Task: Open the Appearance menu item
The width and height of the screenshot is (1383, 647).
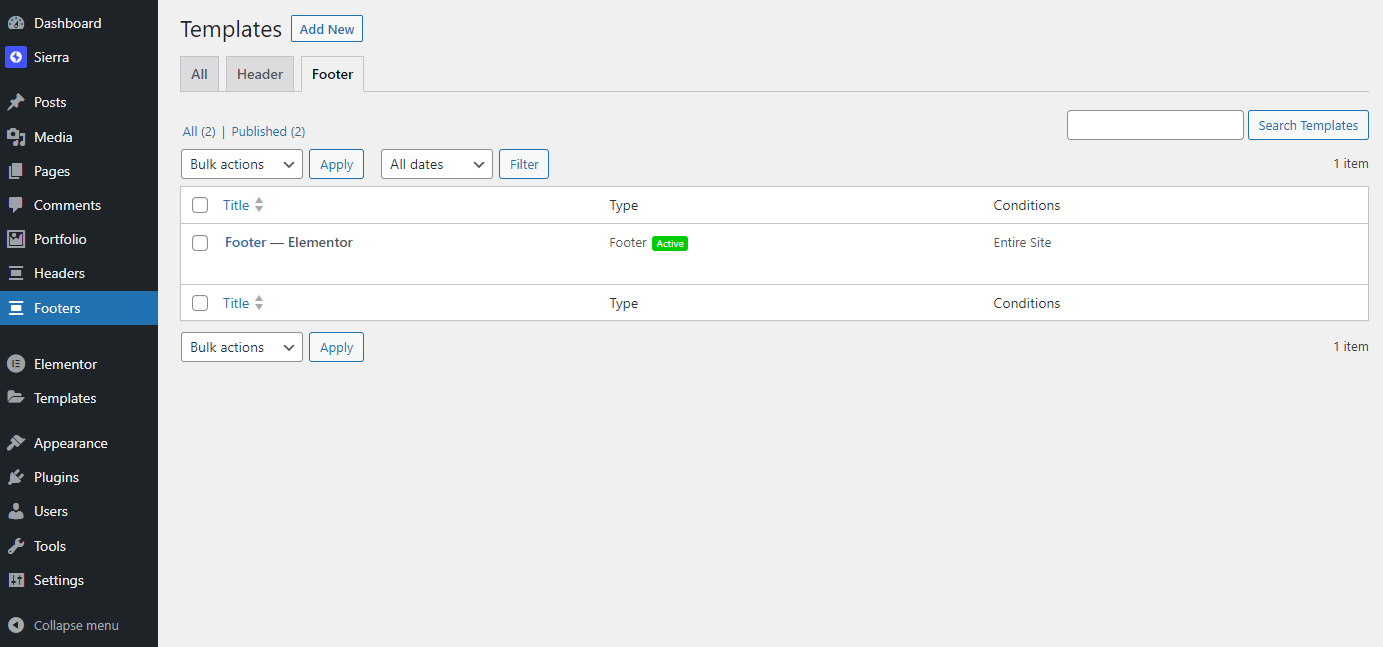Action: pos(79,443)
